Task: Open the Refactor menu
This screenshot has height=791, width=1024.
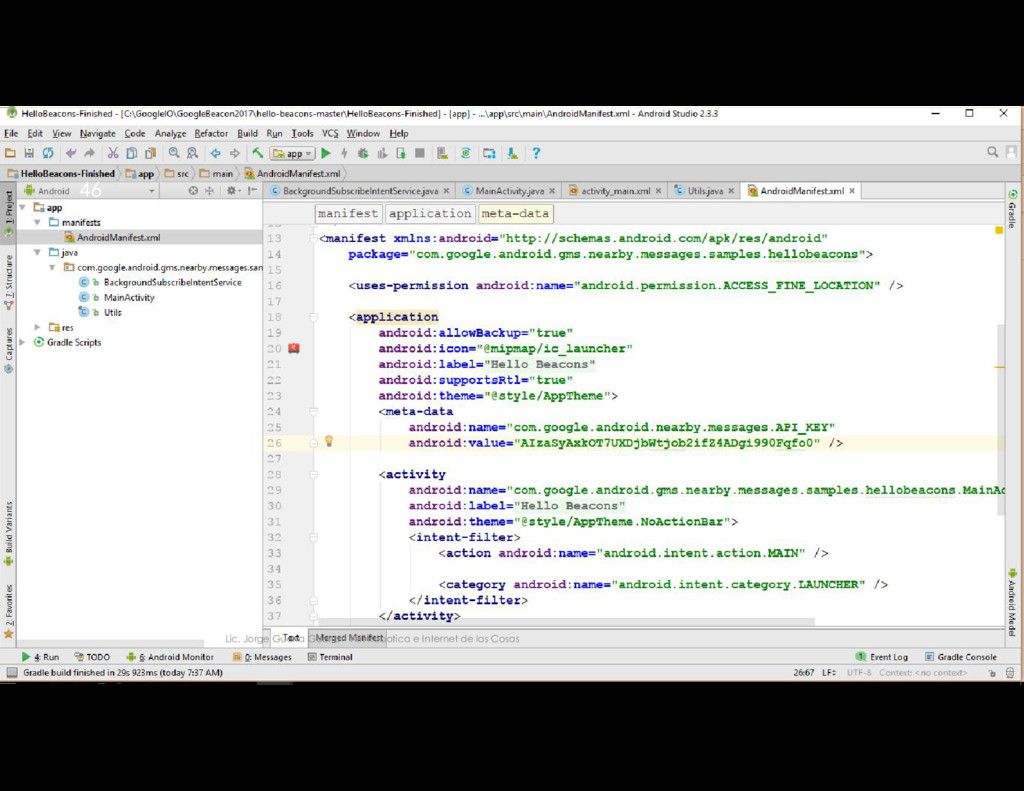Action: click(210, 133)
